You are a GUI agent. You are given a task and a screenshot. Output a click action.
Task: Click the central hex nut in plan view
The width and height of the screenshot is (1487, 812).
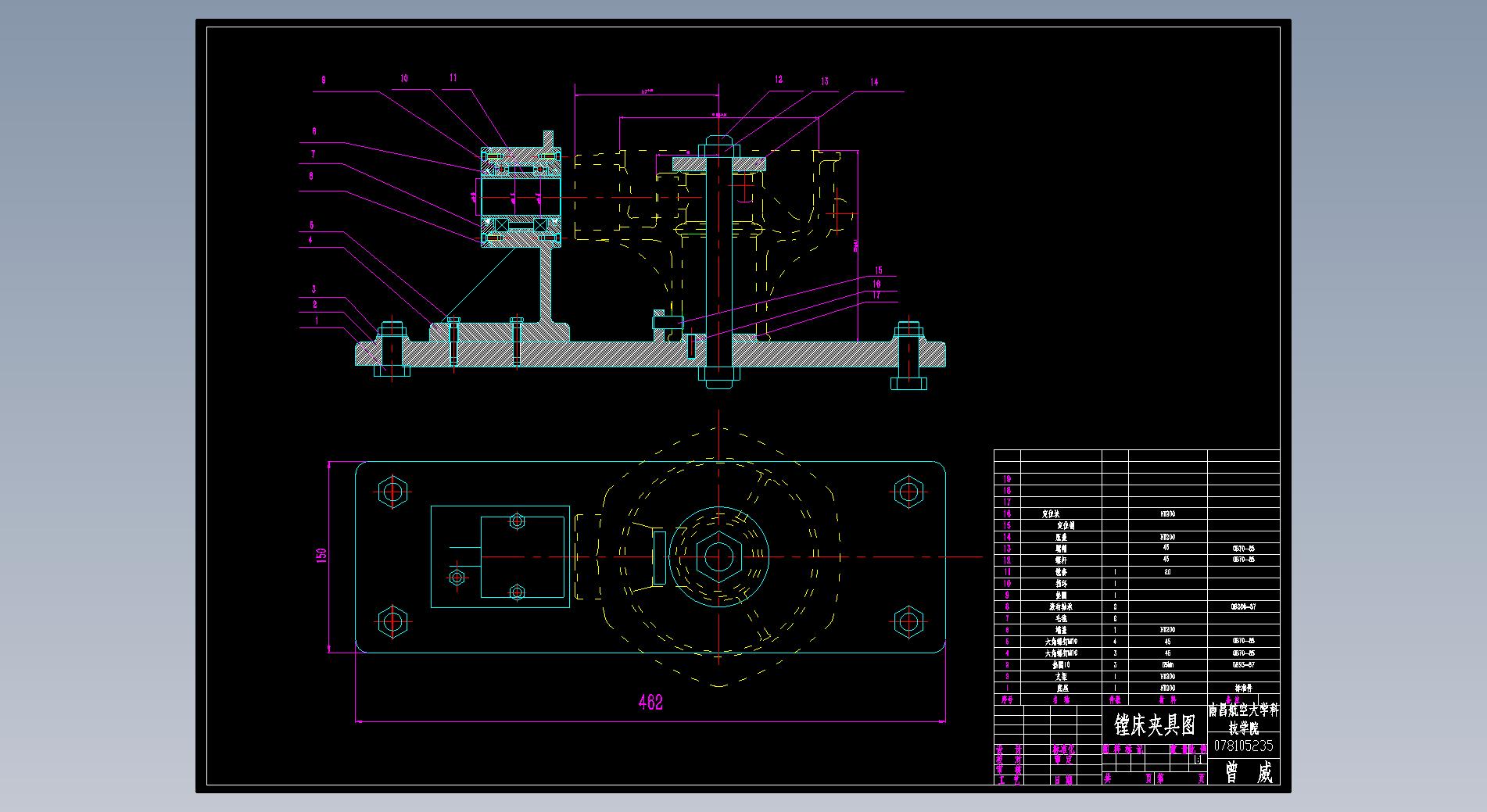click(x=718, y=557)
